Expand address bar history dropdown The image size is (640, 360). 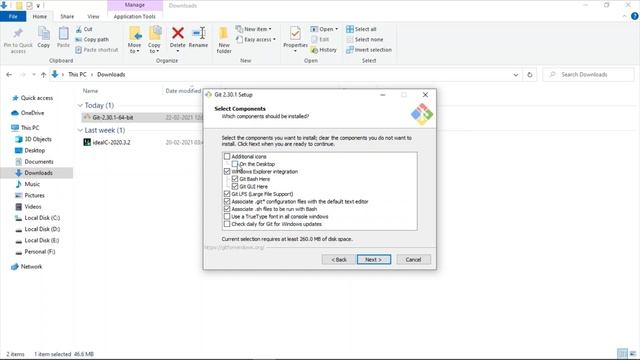click(516, 75)
